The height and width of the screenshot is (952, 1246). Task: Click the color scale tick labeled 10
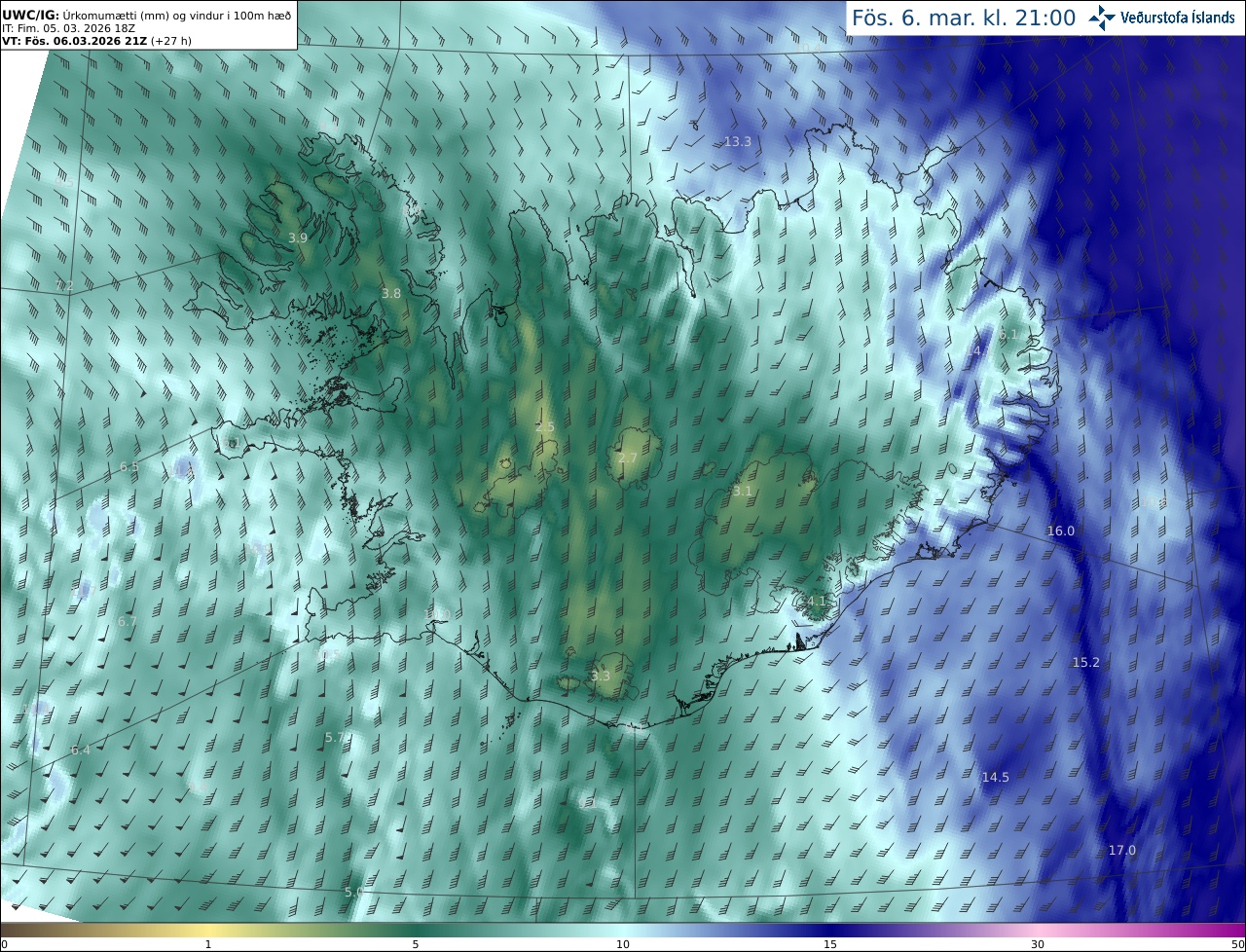[x=623, y=944]
